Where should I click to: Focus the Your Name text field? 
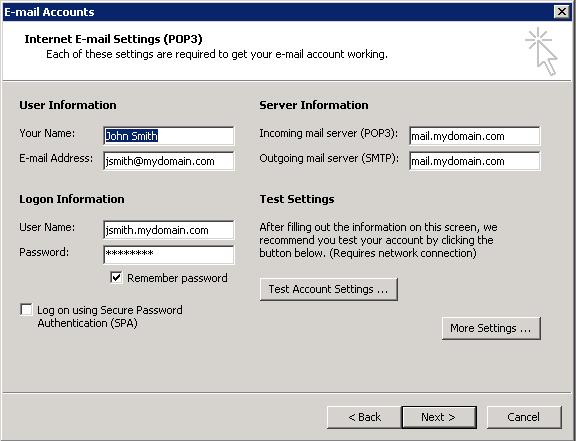pos(169,136)
